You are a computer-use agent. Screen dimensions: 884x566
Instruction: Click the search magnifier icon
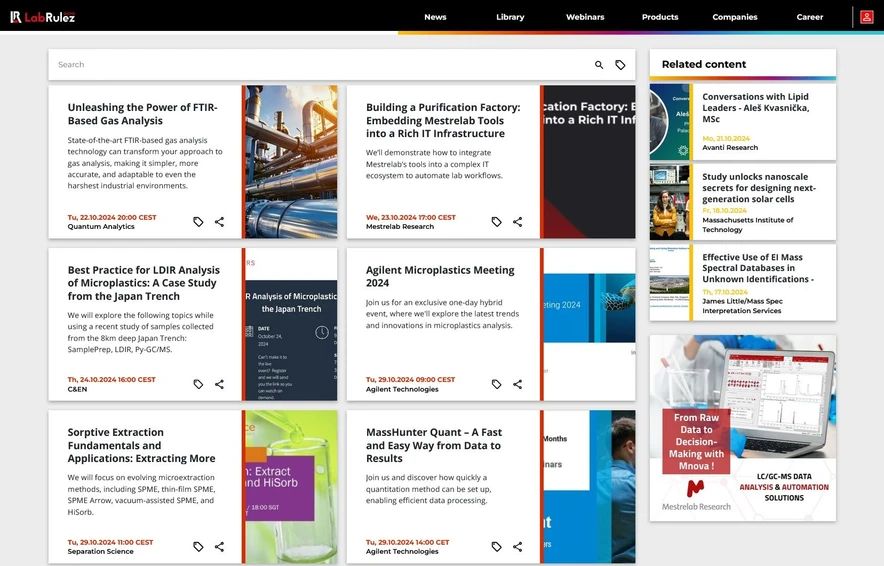pyautogui.click(x=599, y=65)
